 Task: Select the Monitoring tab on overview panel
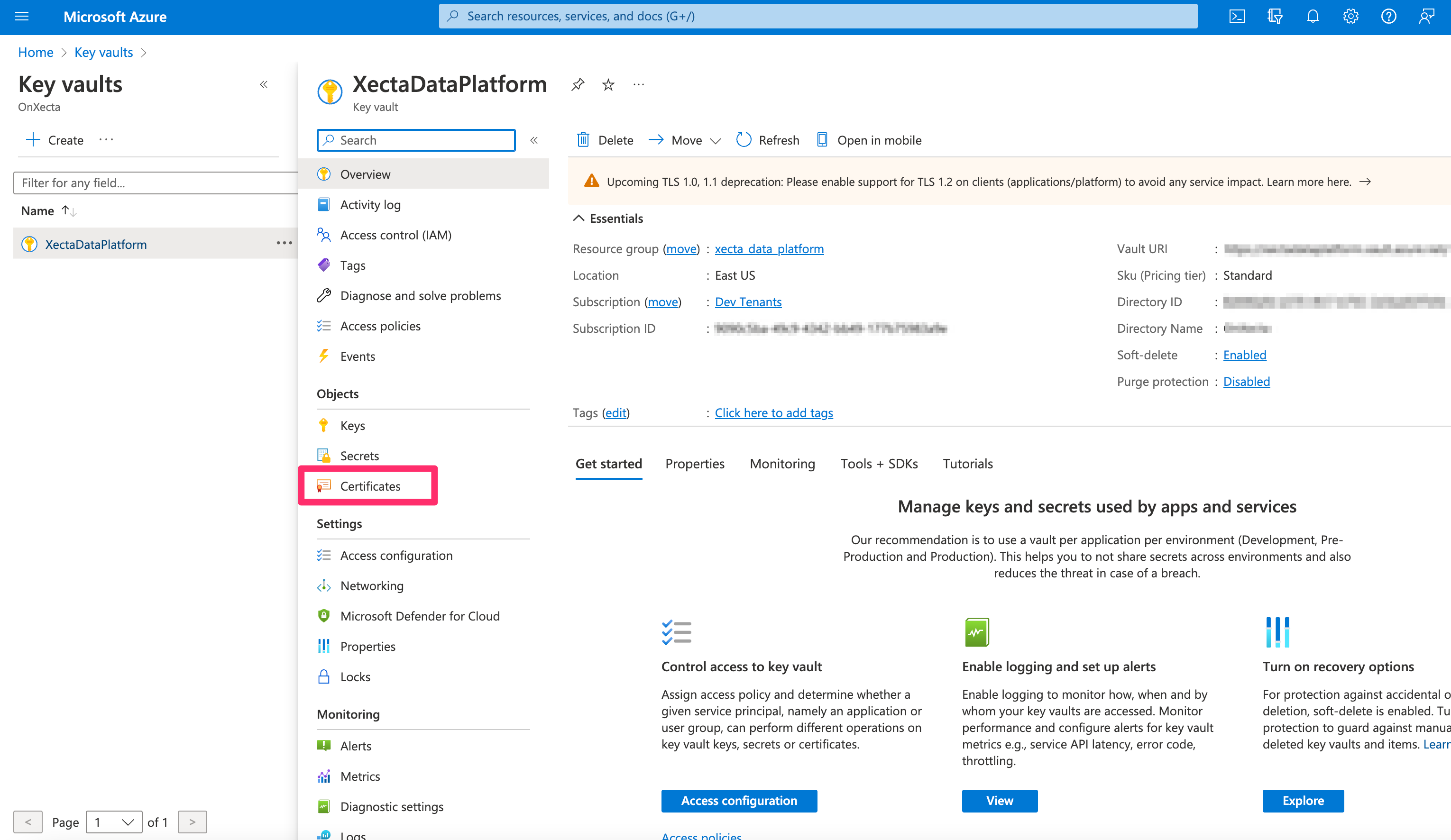(x=782, y=463)
